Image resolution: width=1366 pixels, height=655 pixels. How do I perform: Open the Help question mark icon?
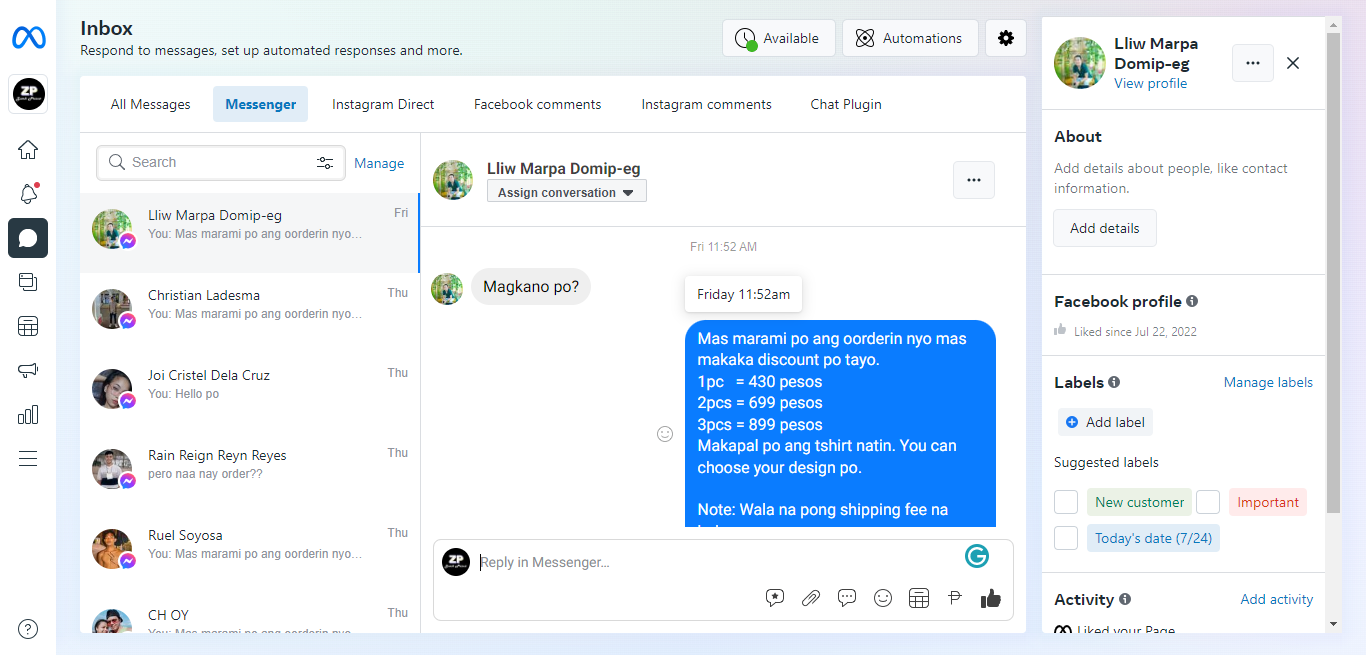coord(28,629)
